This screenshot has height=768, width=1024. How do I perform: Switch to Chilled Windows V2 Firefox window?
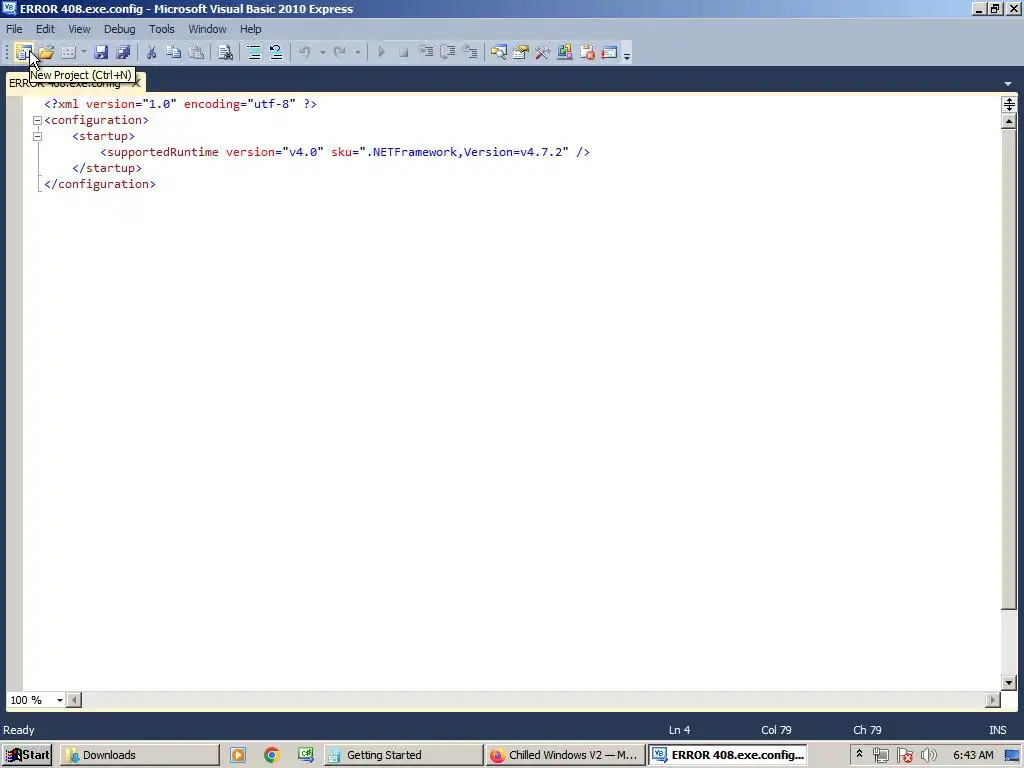click(566, 755)
